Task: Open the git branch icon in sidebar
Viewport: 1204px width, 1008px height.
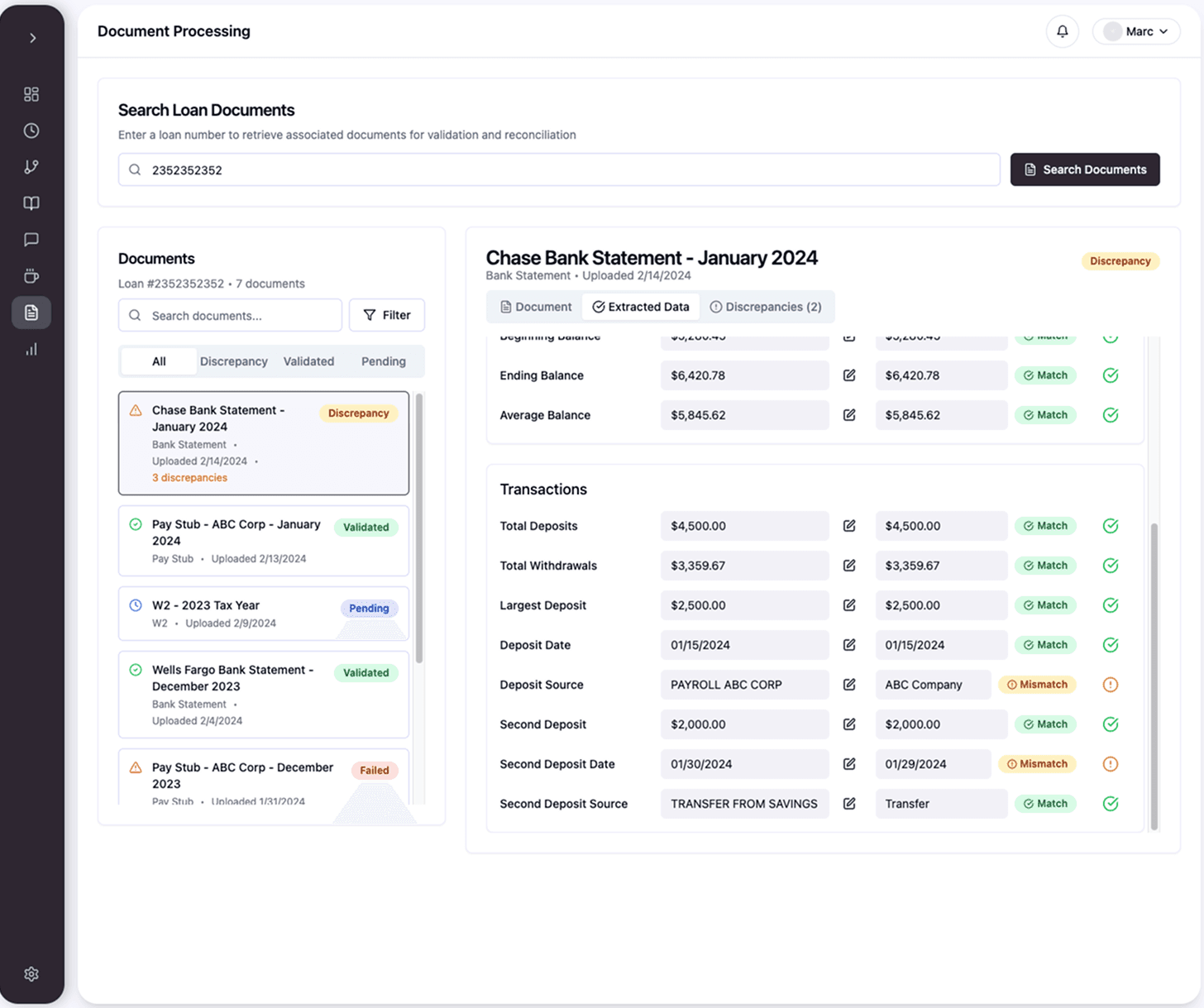Action: (x=31, y=167)
